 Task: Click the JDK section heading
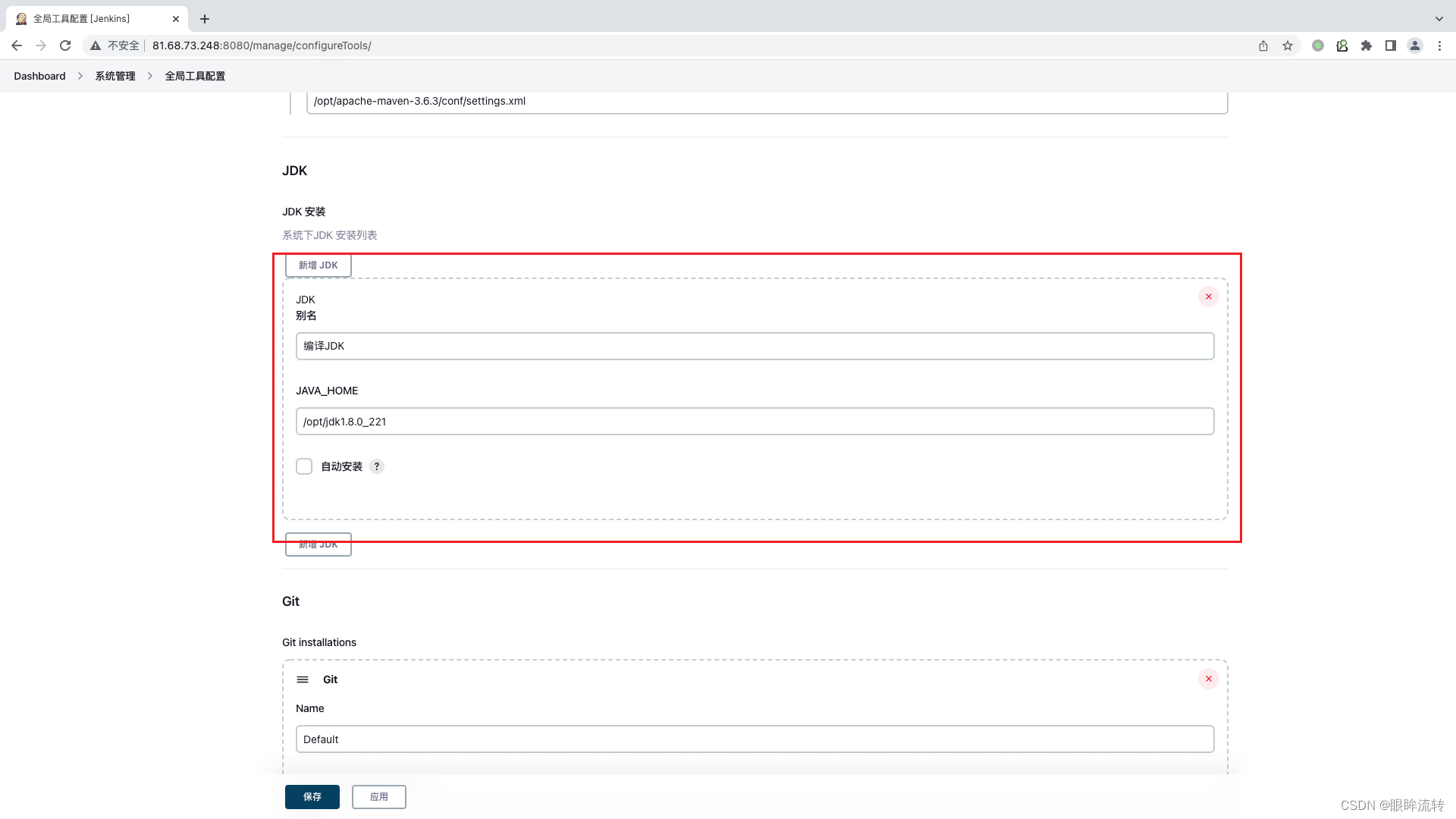pos(294,171)
